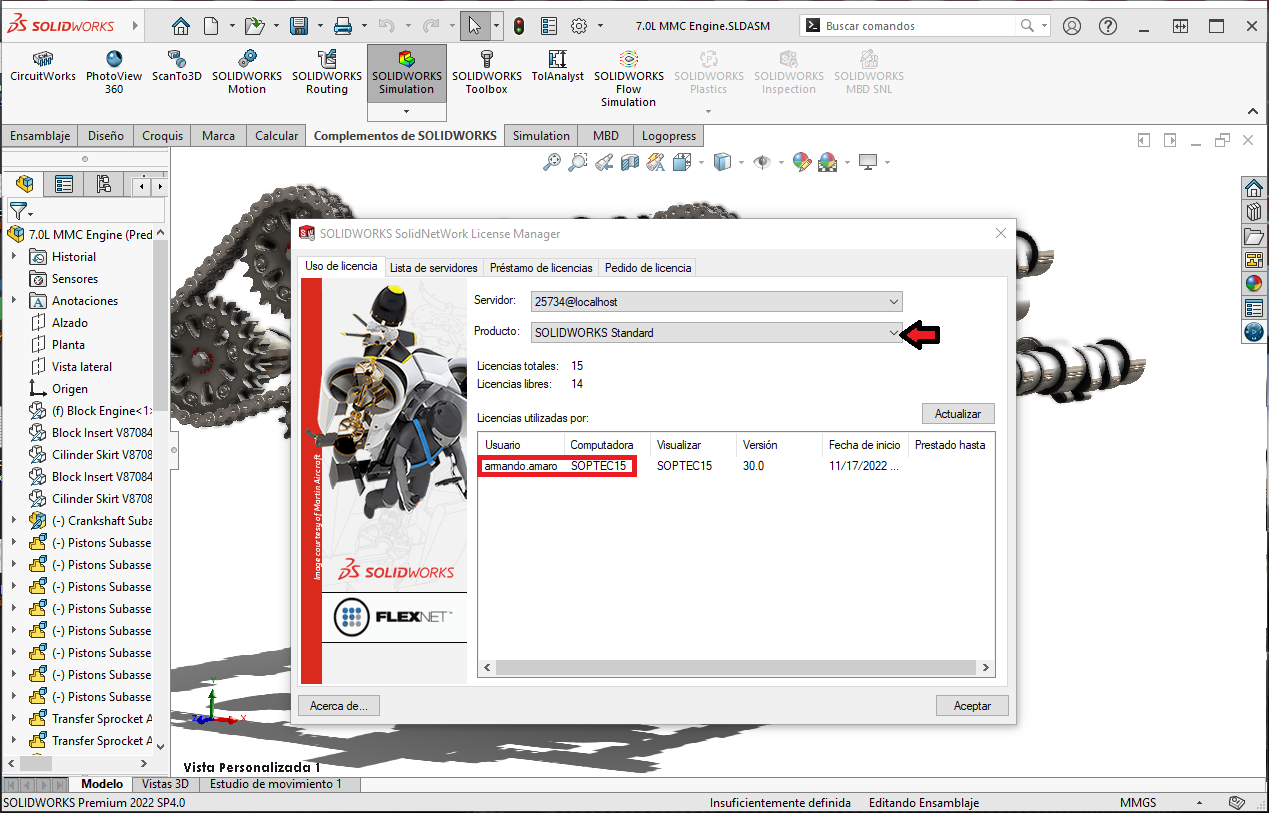
Task: Switch to Pedido de licencia tab
Action: pos(648,267)
